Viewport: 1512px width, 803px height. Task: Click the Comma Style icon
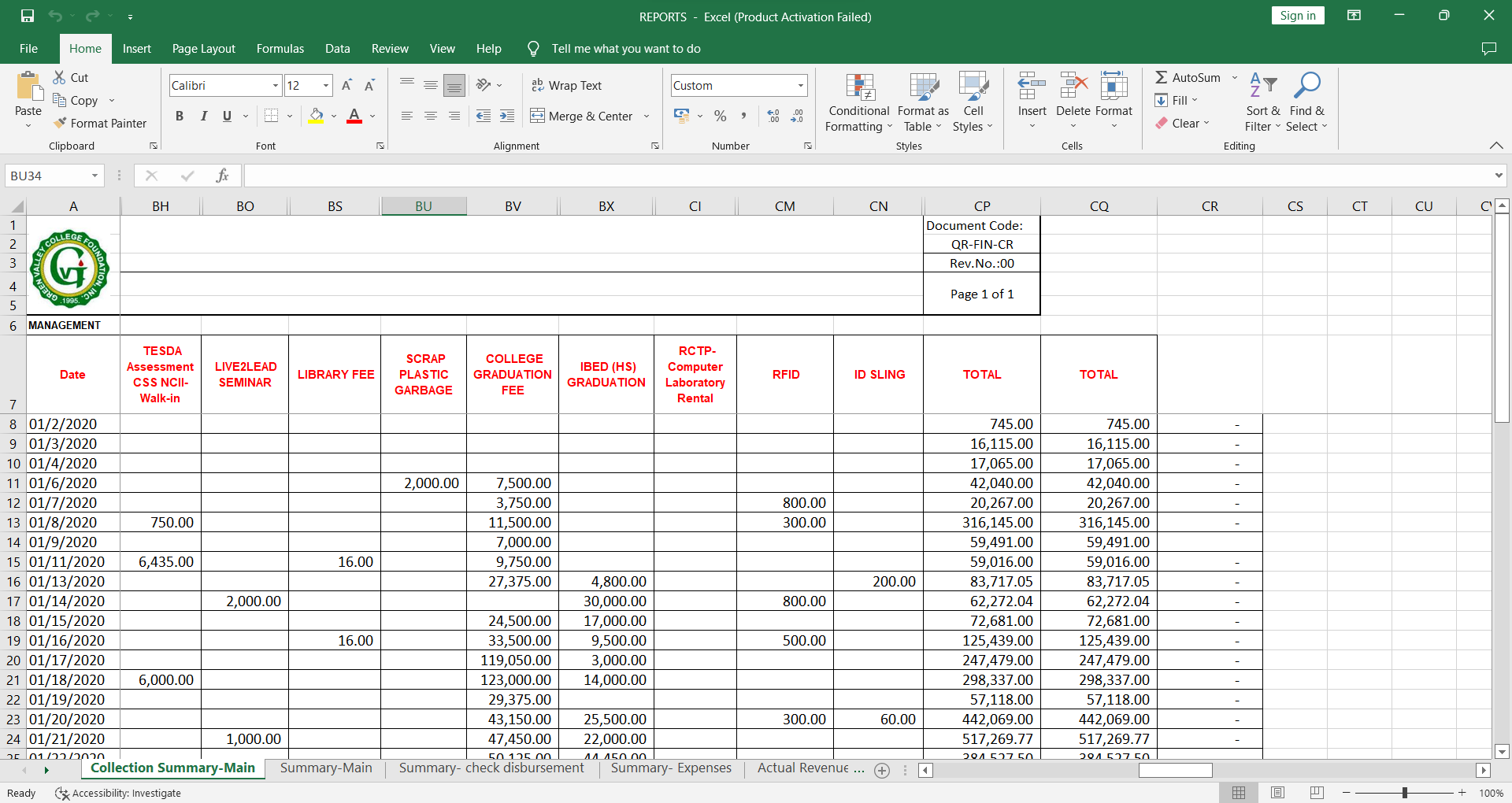tap(743, 116)
